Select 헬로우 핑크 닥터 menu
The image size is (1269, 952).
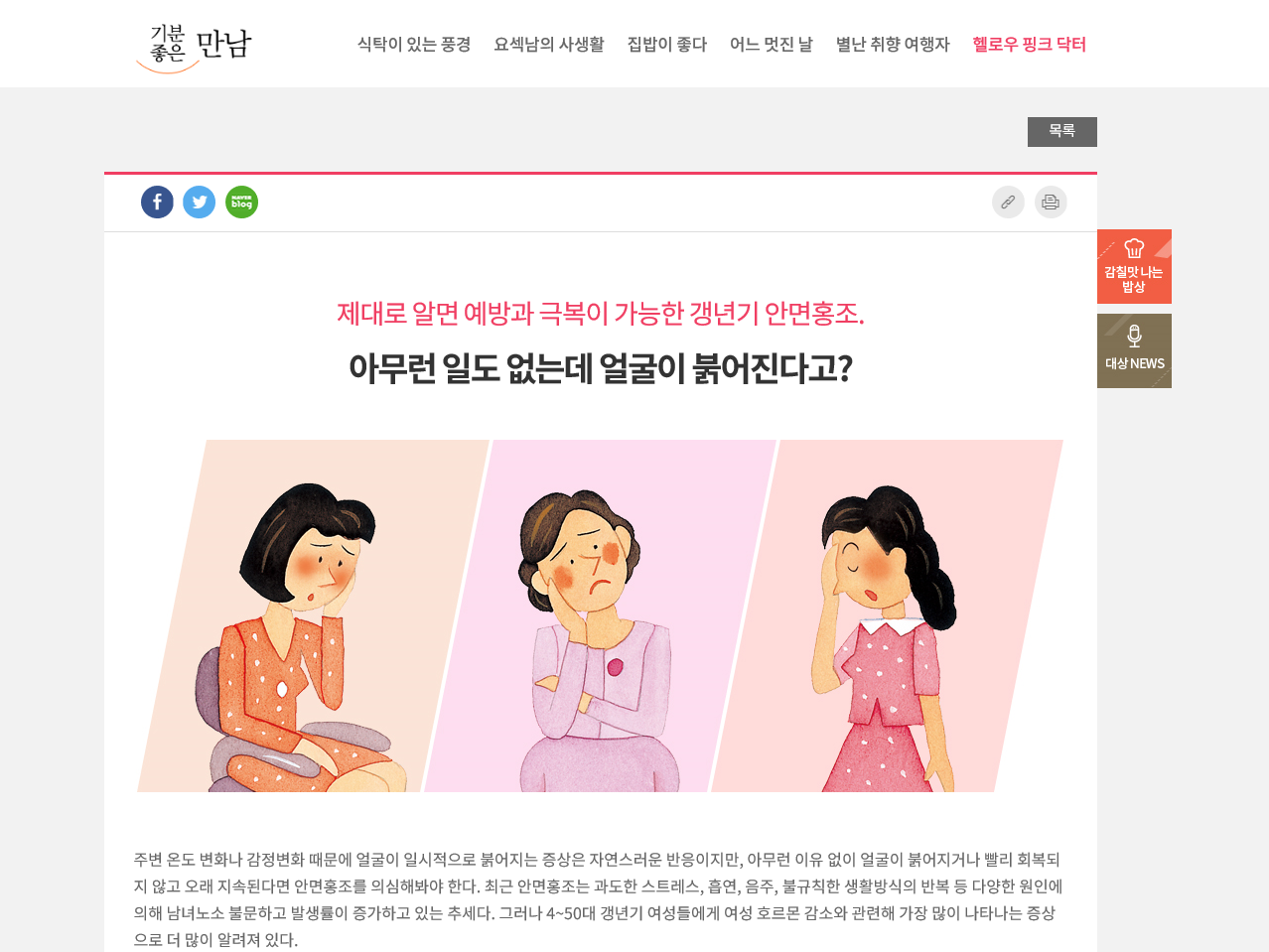coord(1029,45)
